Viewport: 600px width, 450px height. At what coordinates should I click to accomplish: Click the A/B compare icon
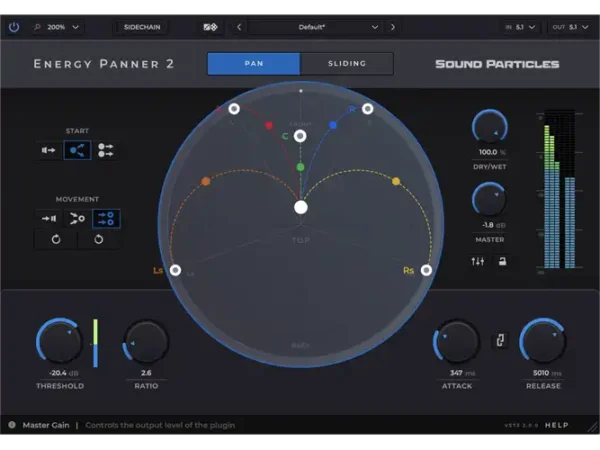(210, 27)
